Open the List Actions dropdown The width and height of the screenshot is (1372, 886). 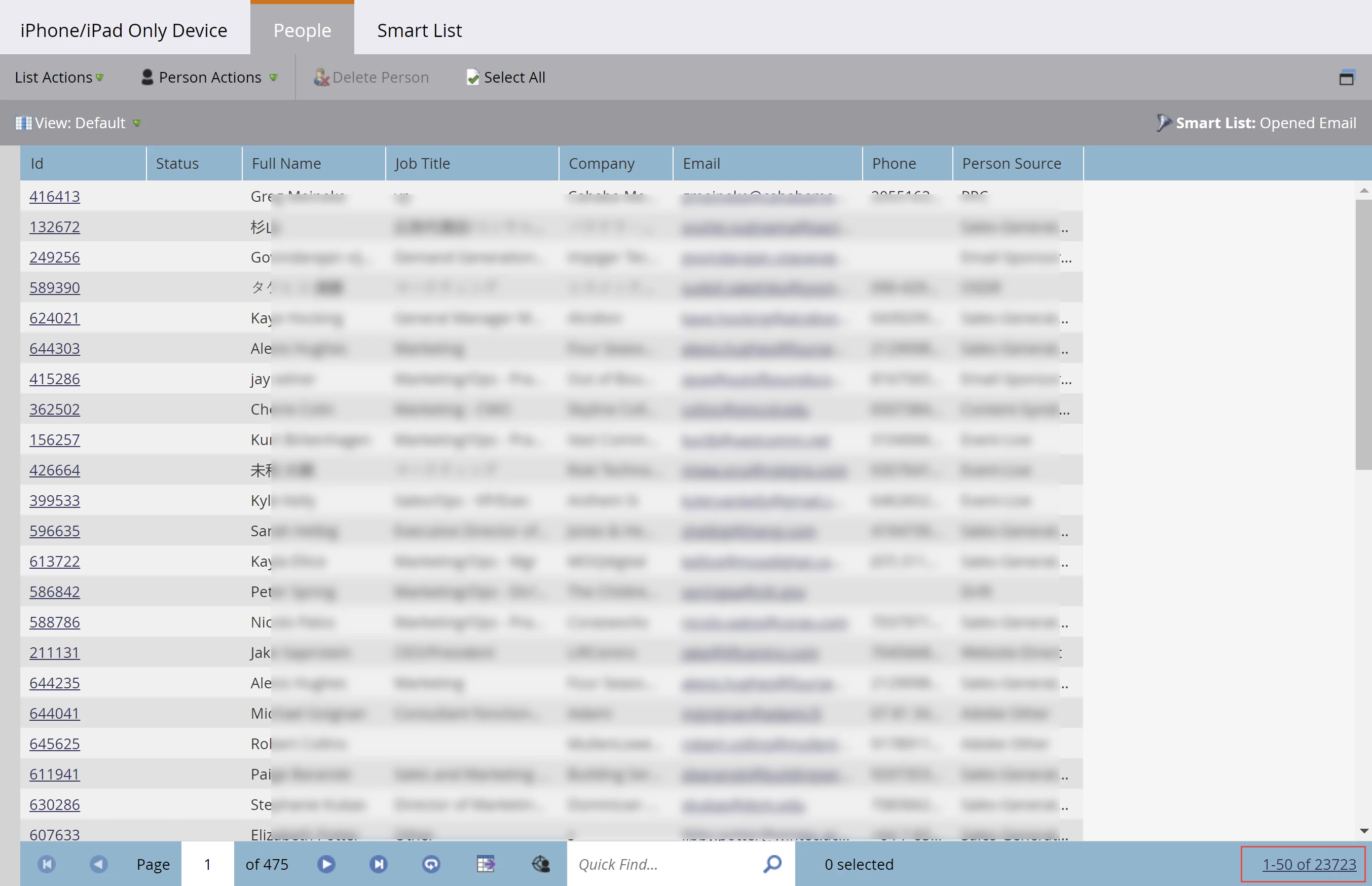pos(59,77)
